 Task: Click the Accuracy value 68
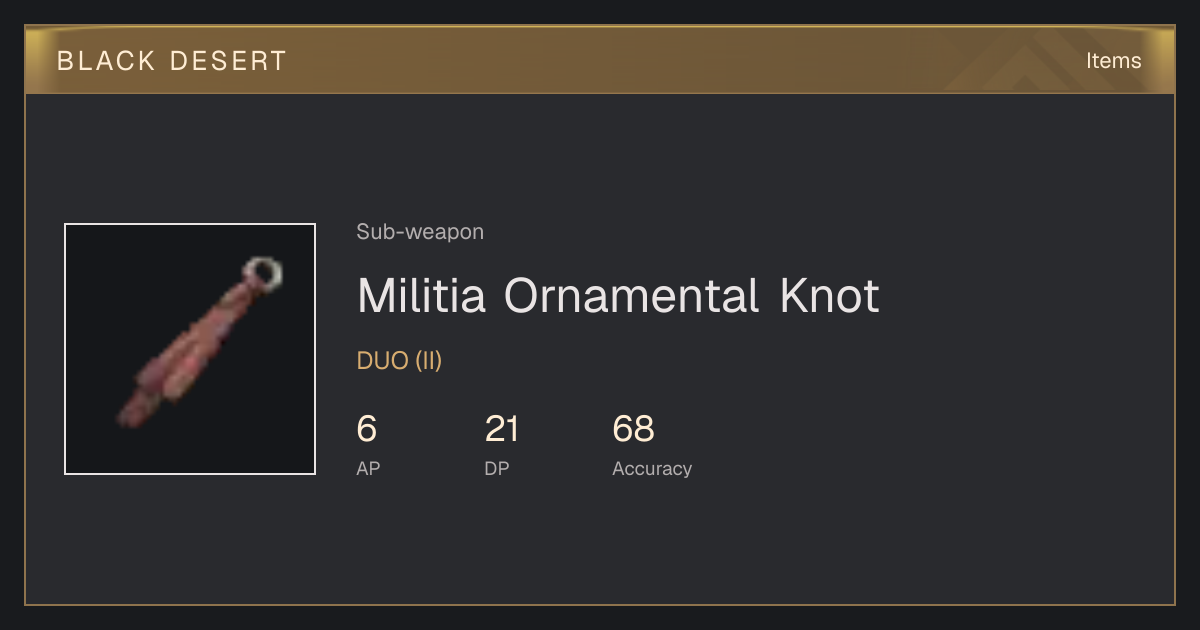coord(634,429)
